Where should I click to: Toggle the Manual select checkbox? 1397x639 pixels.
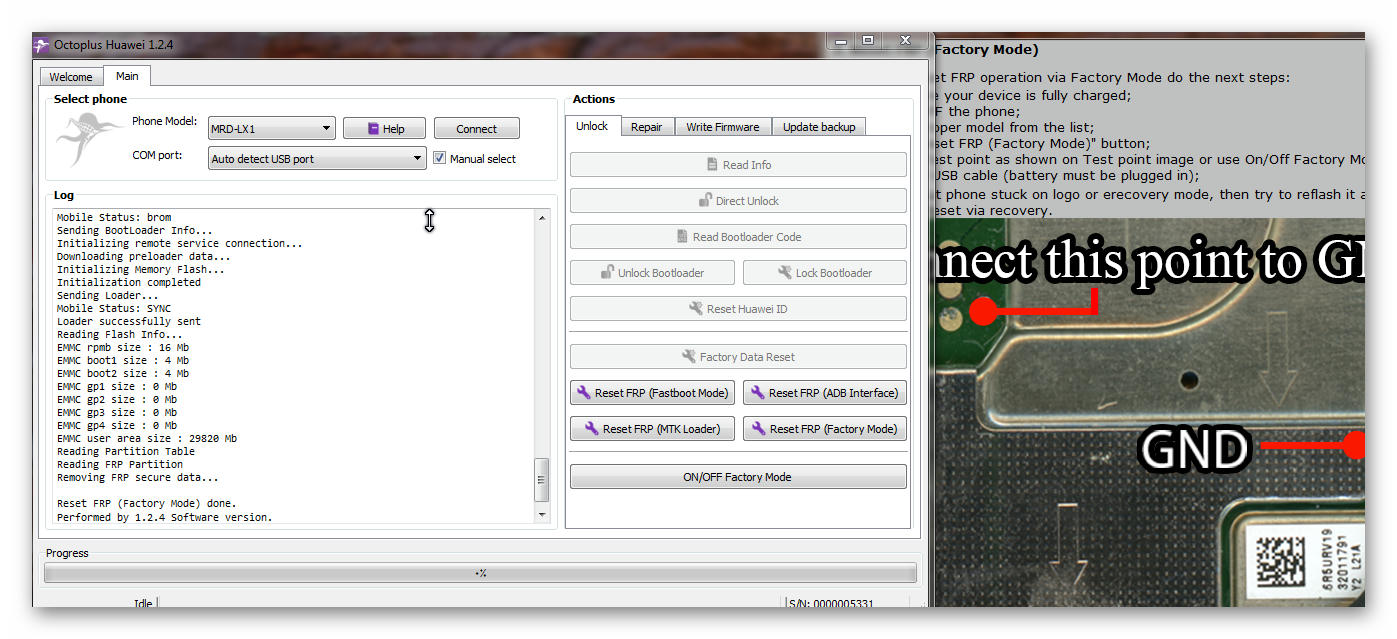coord(440,159)
